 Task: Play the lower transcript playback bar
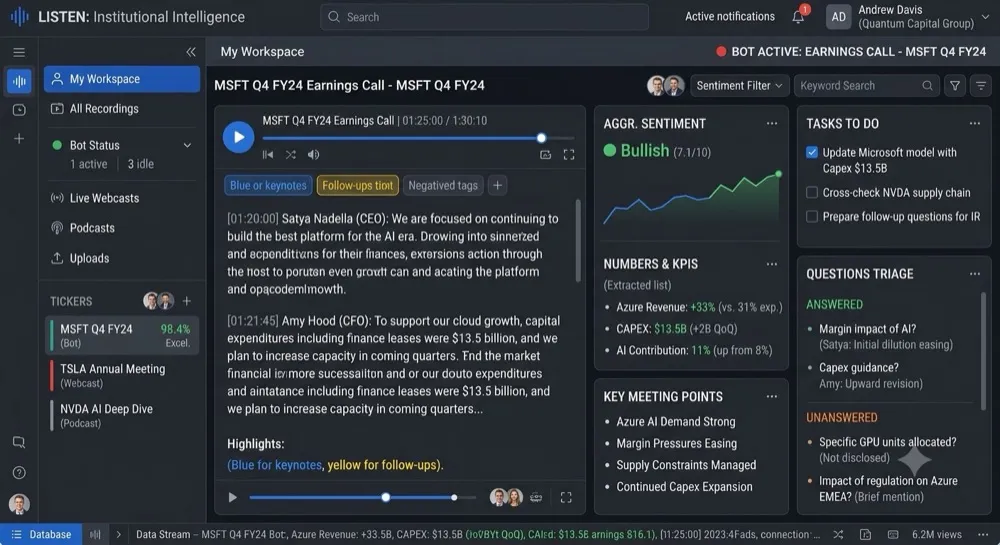[233, 497]
